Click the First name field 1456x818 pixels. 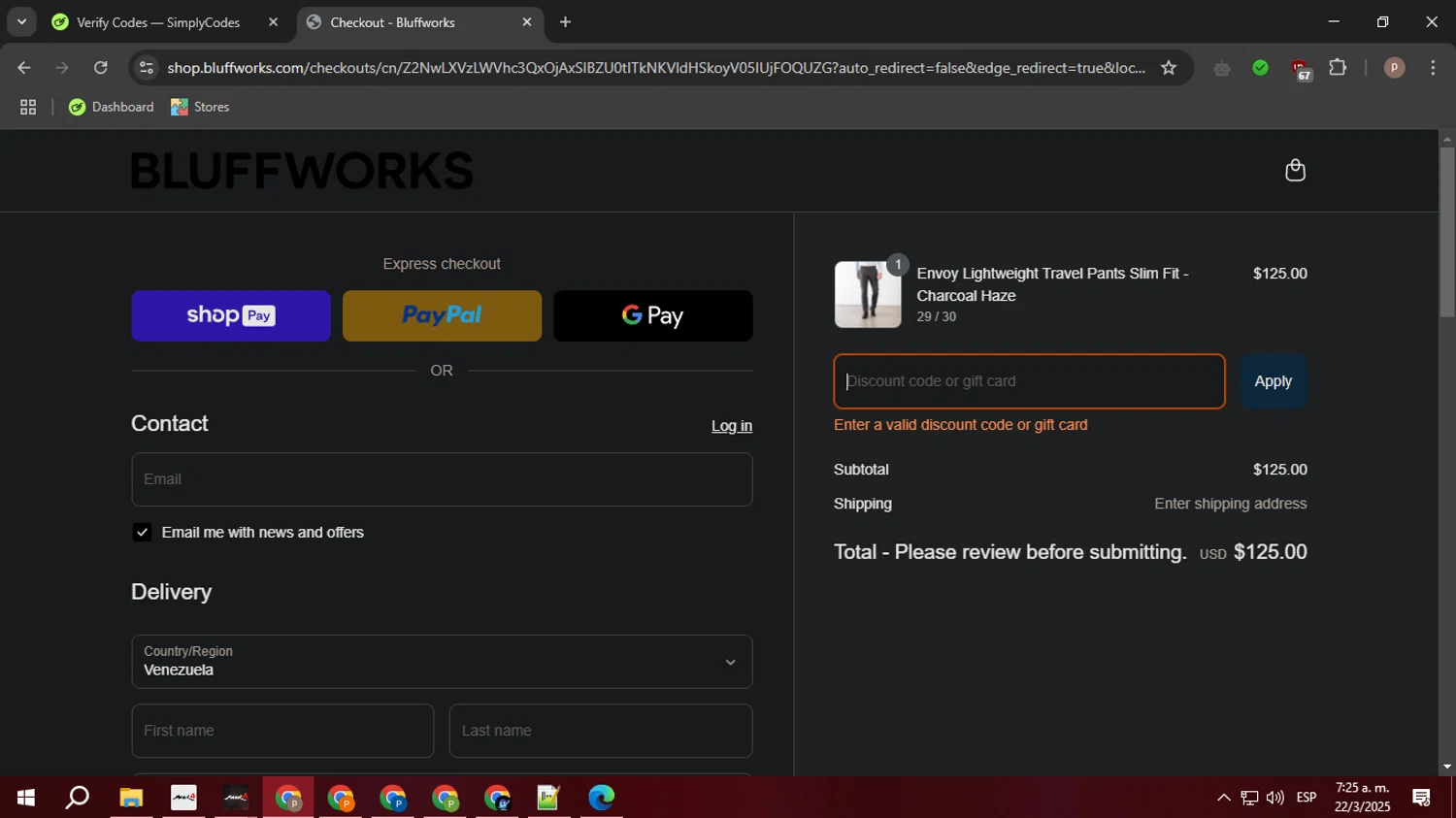[282, 731]
